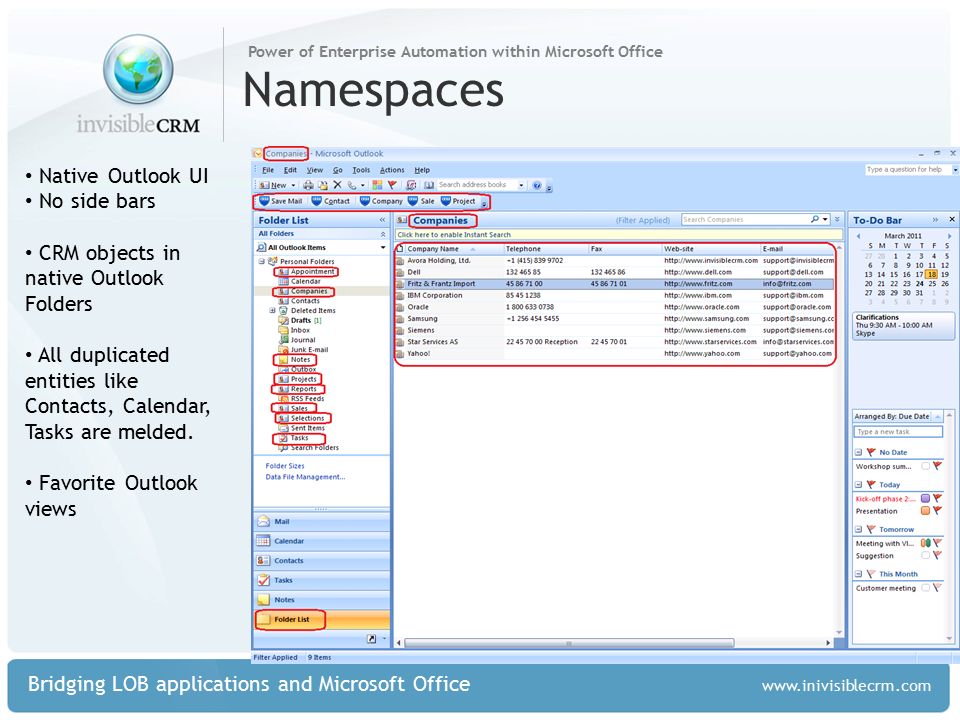Open the View menu
960x720 pixels.
(315, 170)
